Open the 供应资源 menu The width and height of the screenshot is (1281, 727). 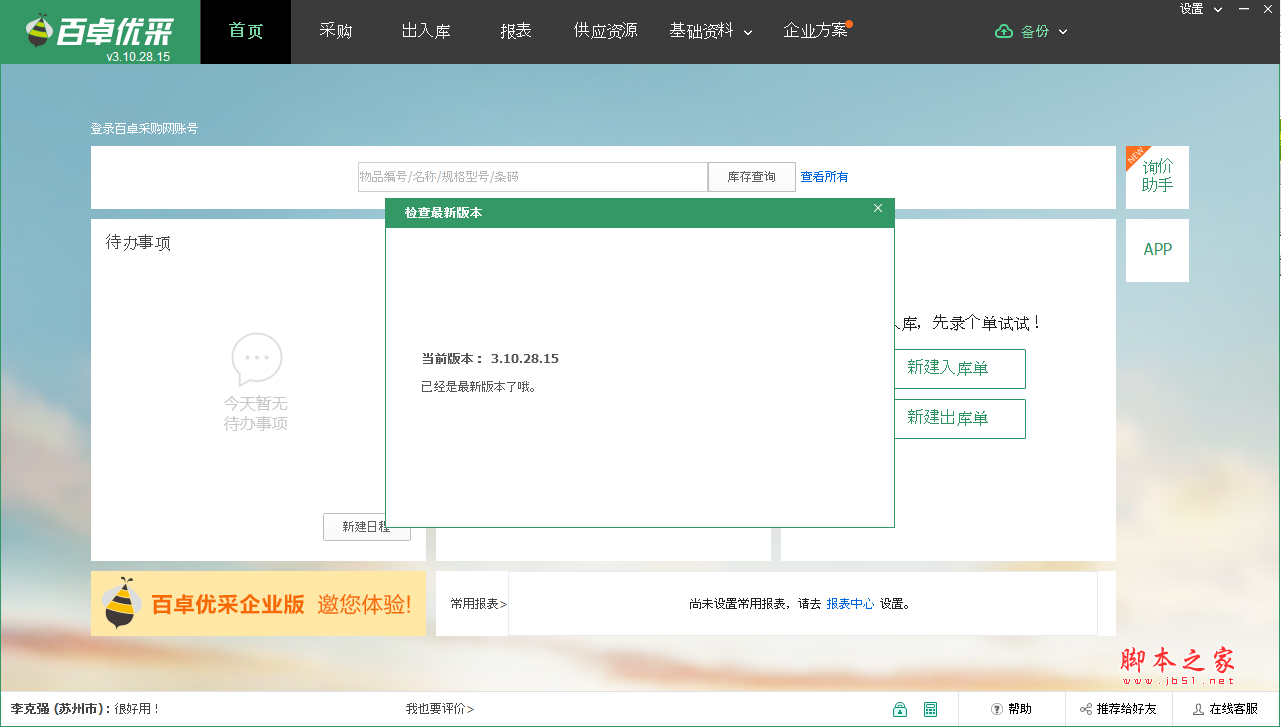tap(606, 31)
